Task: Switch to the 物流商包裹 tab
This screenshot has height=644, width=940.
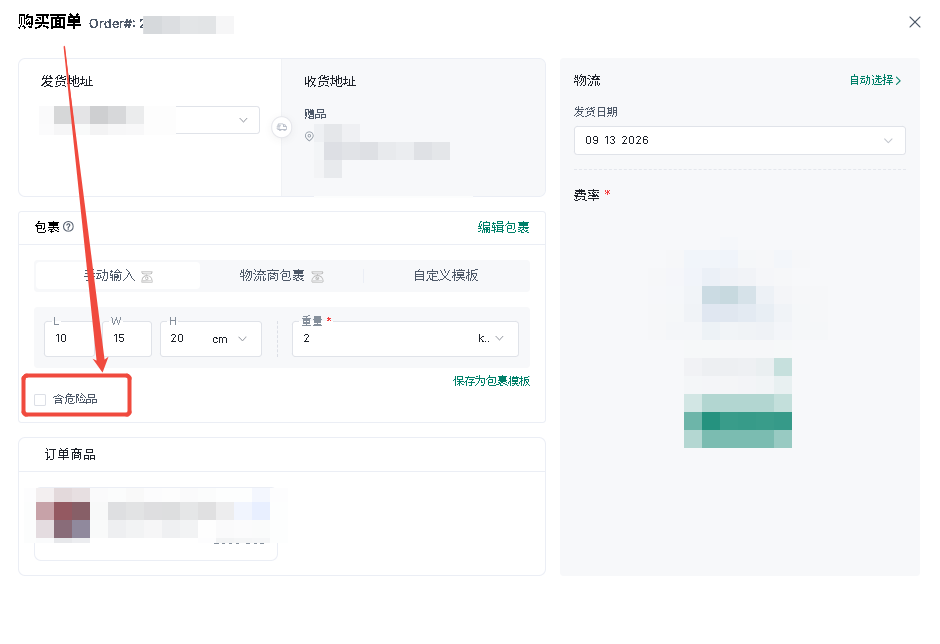Action: click(x=281, y=276)
